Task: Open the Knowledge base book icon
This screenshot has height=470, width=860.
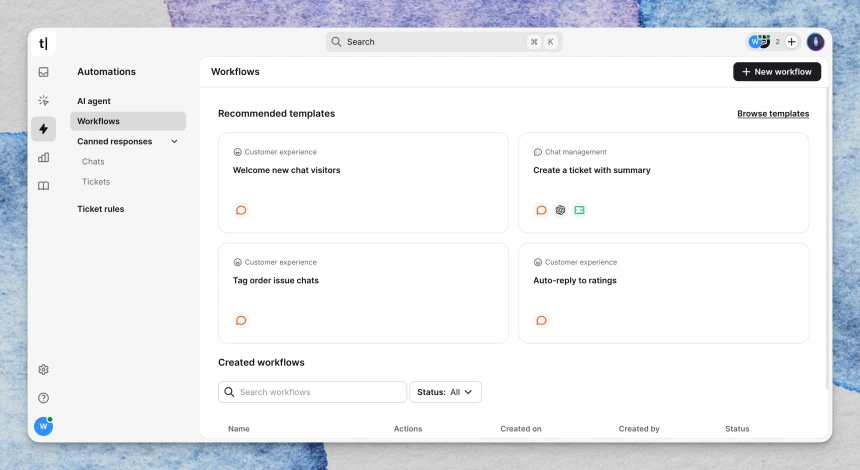Action: [43, 186]
